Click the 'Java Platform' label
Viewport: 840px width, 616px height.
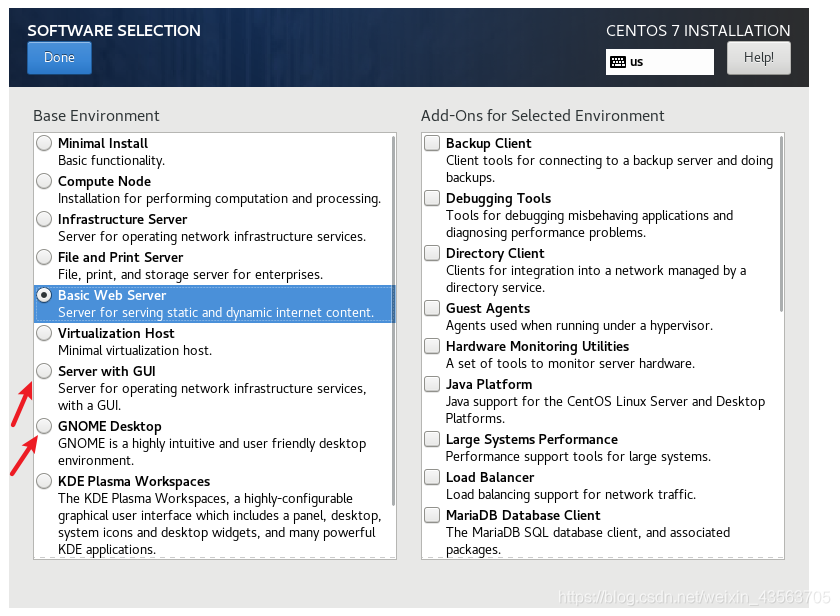pos(489,385)
